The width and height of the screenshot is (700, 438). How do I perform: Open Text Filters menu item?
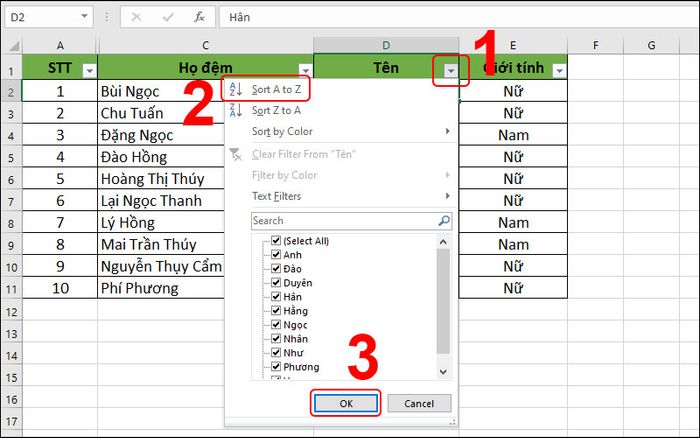341,196
